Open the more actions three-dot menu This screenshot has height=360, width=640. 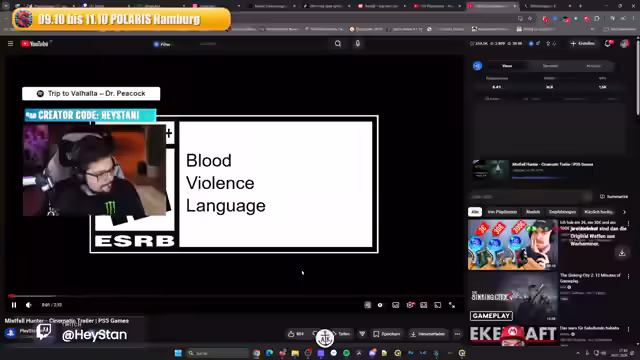tap(458, 334)
